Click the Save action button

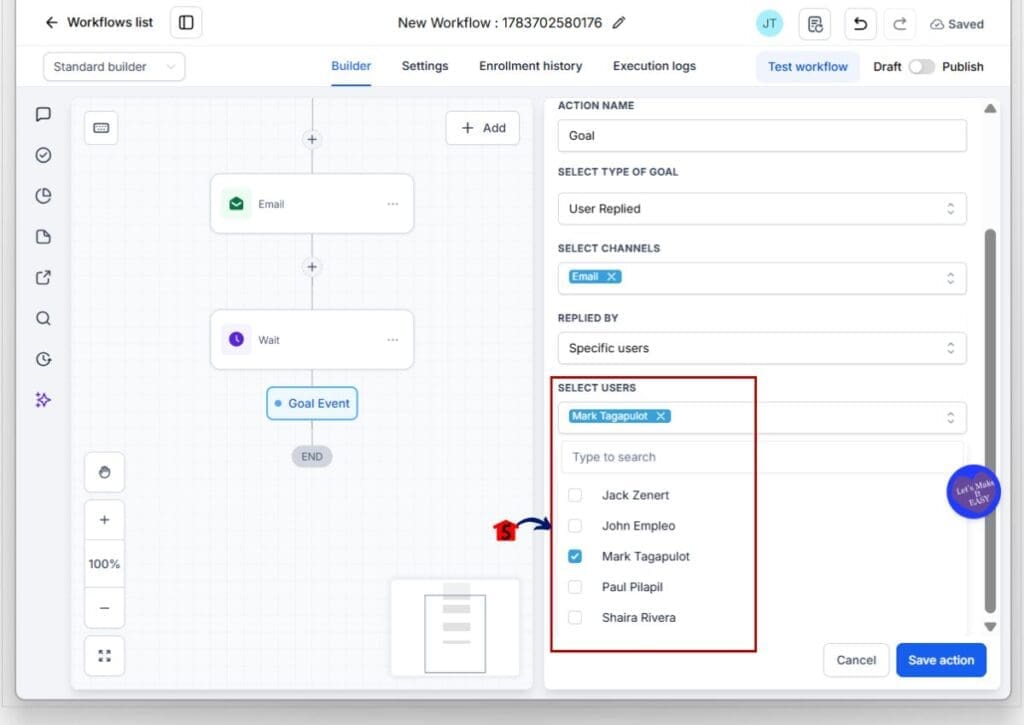(940, 660)
